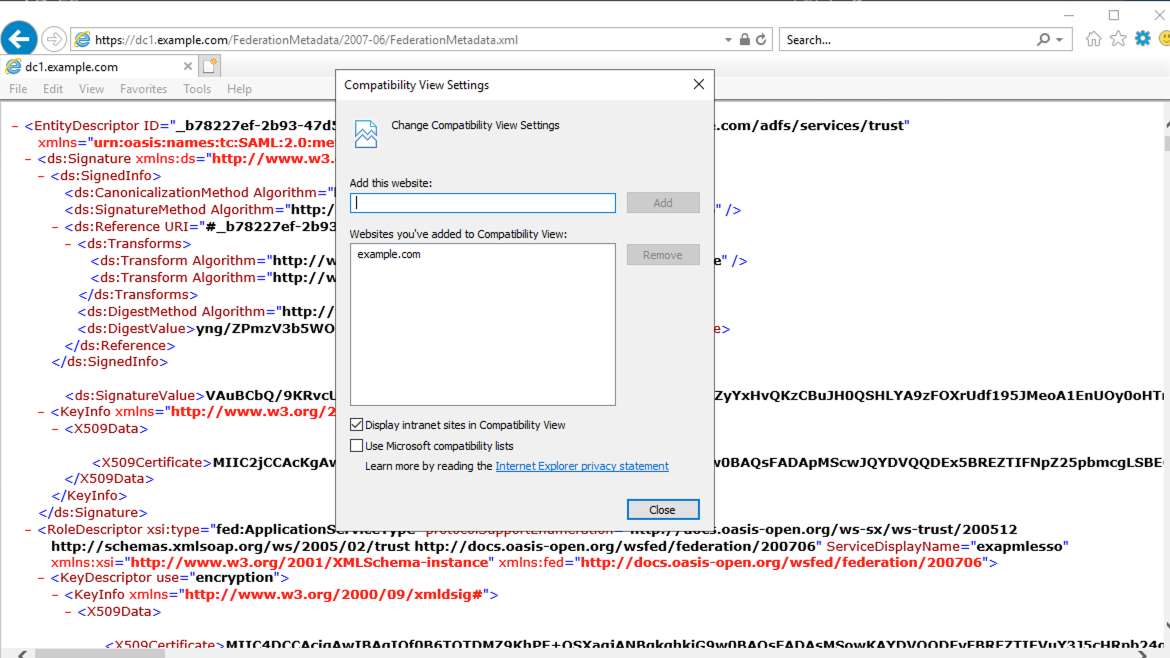The height and width of the screenshot is (658, 1170).
Task: Click the browser Forward arrow button
Action: (54, 39)
